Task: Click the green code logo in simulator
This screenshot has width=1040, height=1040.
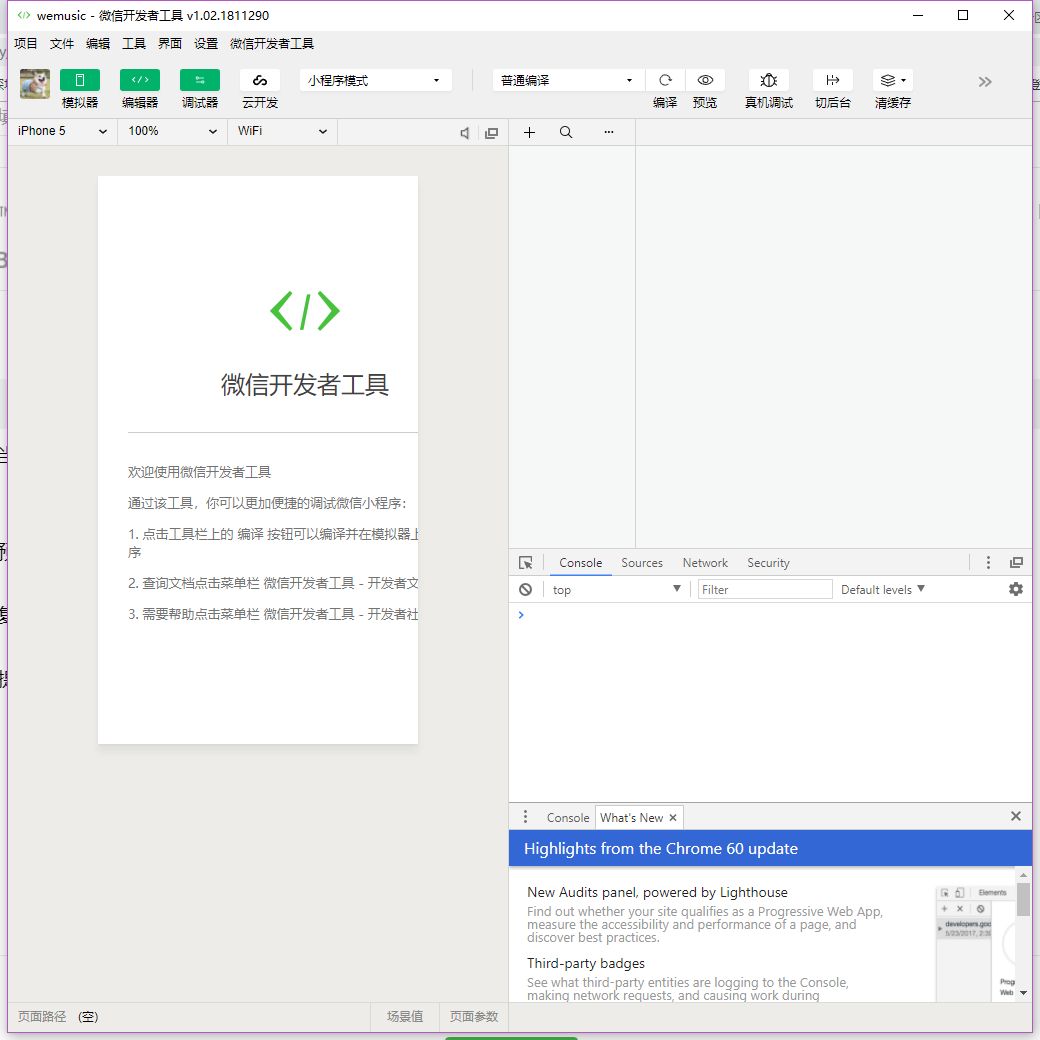Action: point(304,310)
